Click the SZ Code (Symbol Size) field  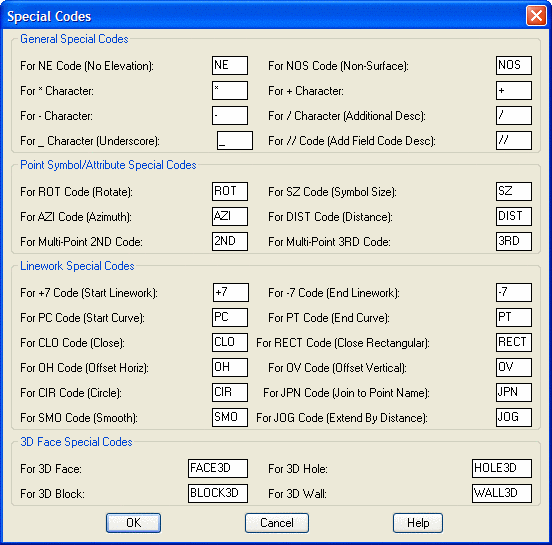coord(514,192)
